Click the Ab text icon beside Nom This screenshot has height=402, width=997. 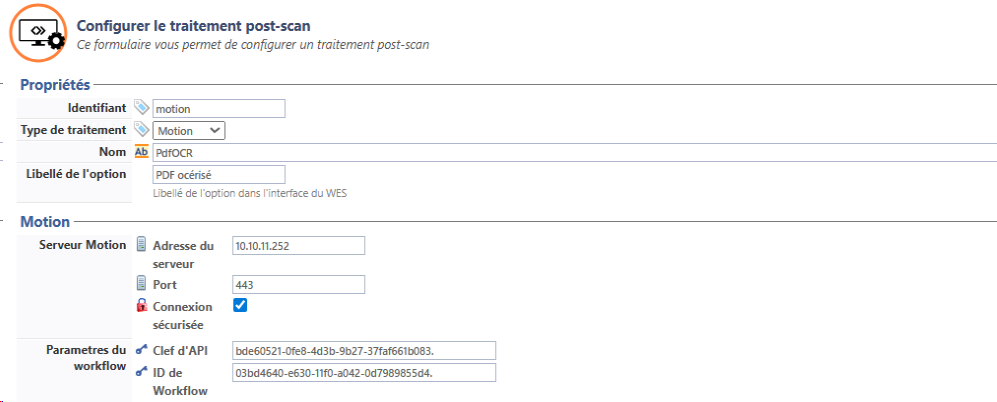(141, 152)
